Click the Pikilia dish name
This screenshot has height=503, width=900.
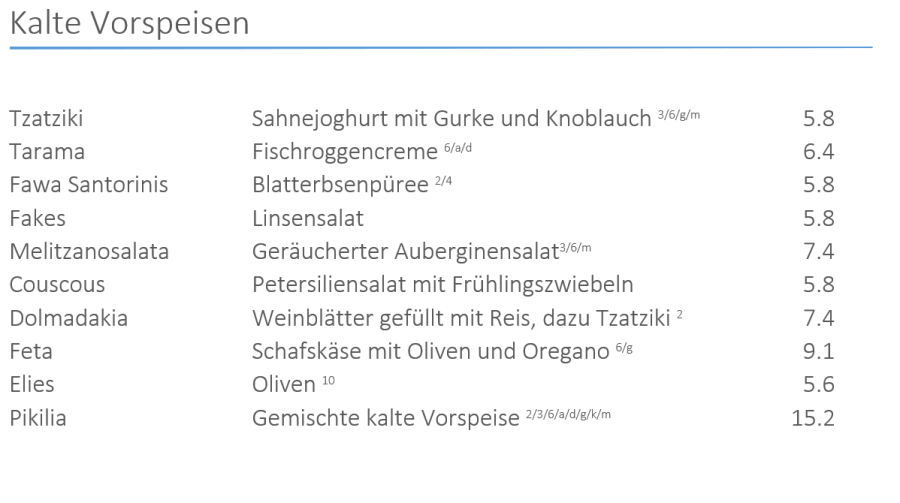[x=38, y=418]
